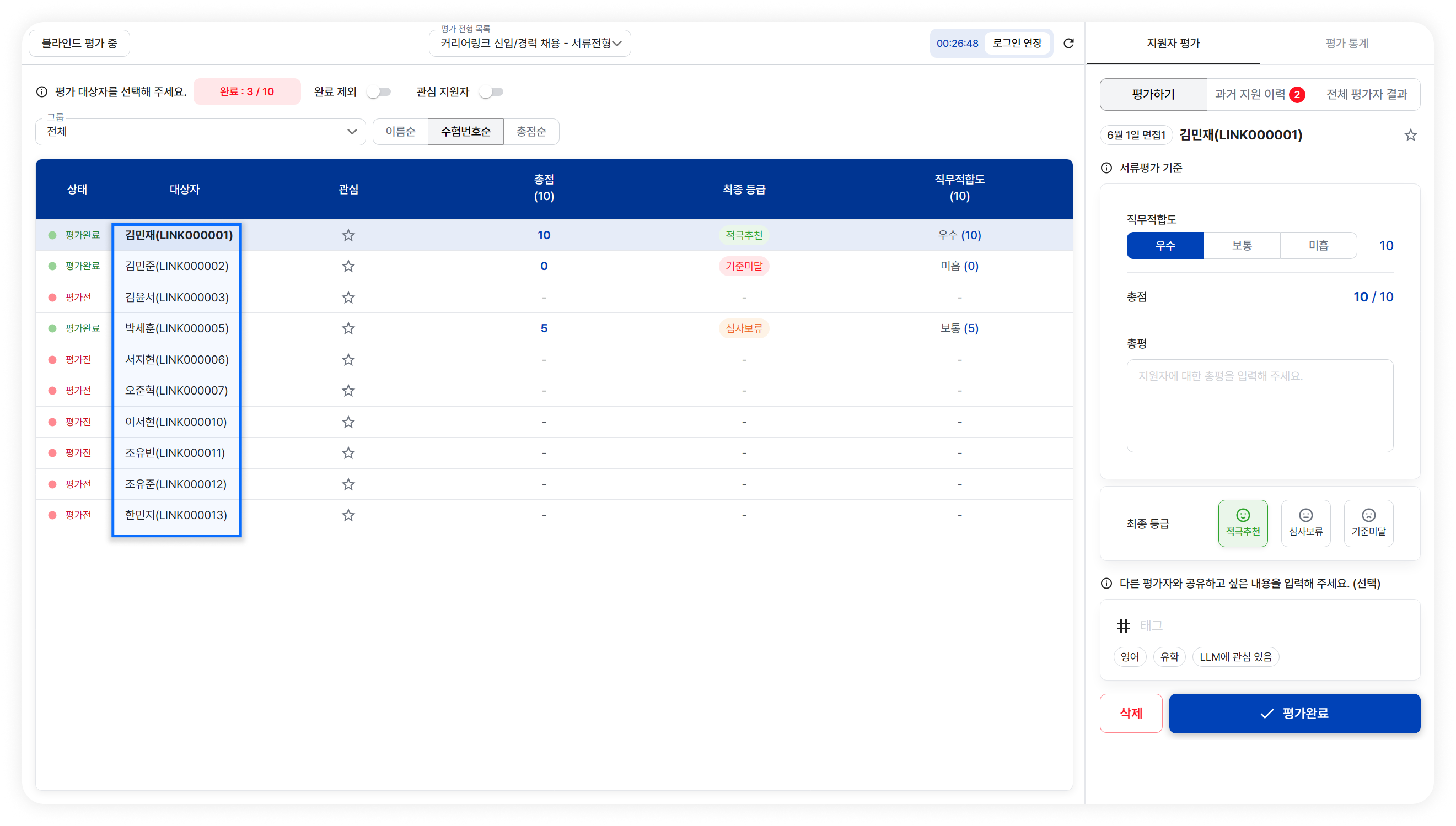The height and width of the screenshot is (826, 1456).
Task: Select applicant 박세훈(LINK000005)
Action: click(x=176, y=328)
